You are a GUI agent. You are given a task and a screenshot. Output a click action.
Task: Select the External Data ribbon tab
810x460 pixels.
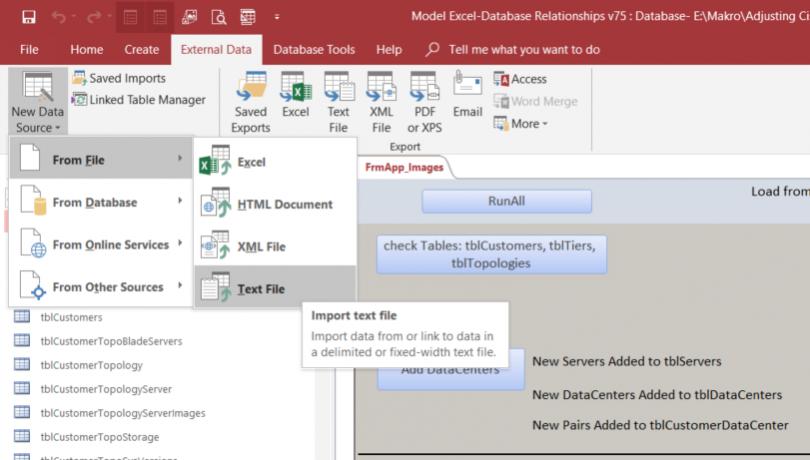pos(216,50)
